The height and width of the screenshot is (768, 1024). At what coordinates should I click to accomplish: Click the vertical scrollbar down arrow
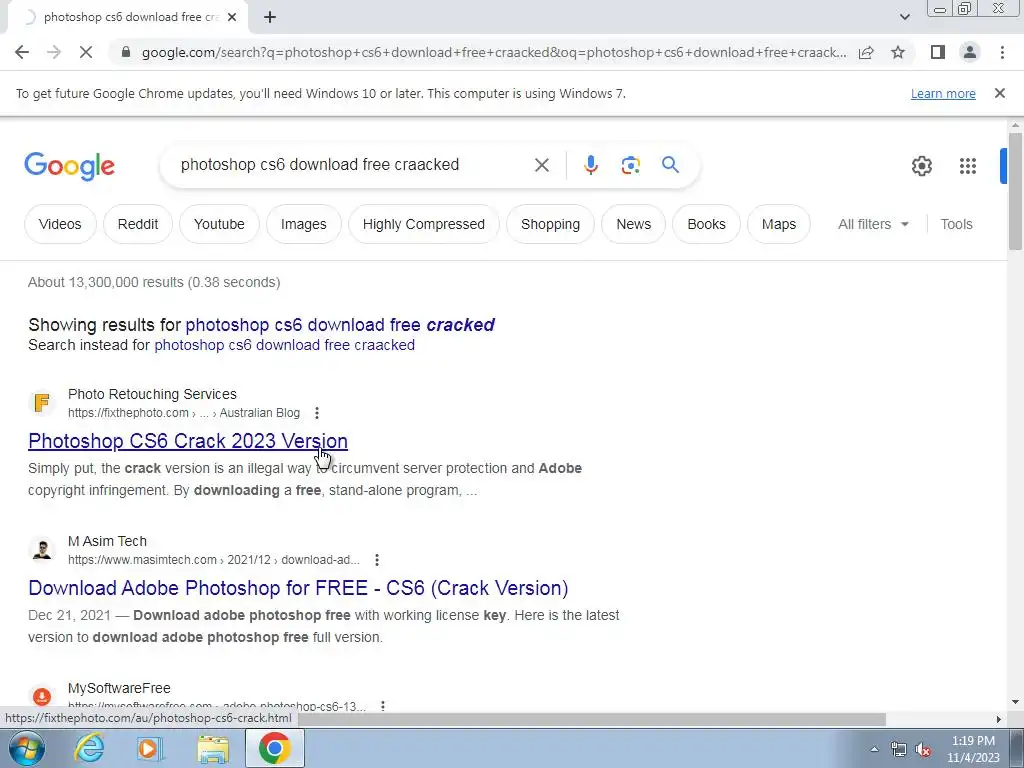[1015, 703]
